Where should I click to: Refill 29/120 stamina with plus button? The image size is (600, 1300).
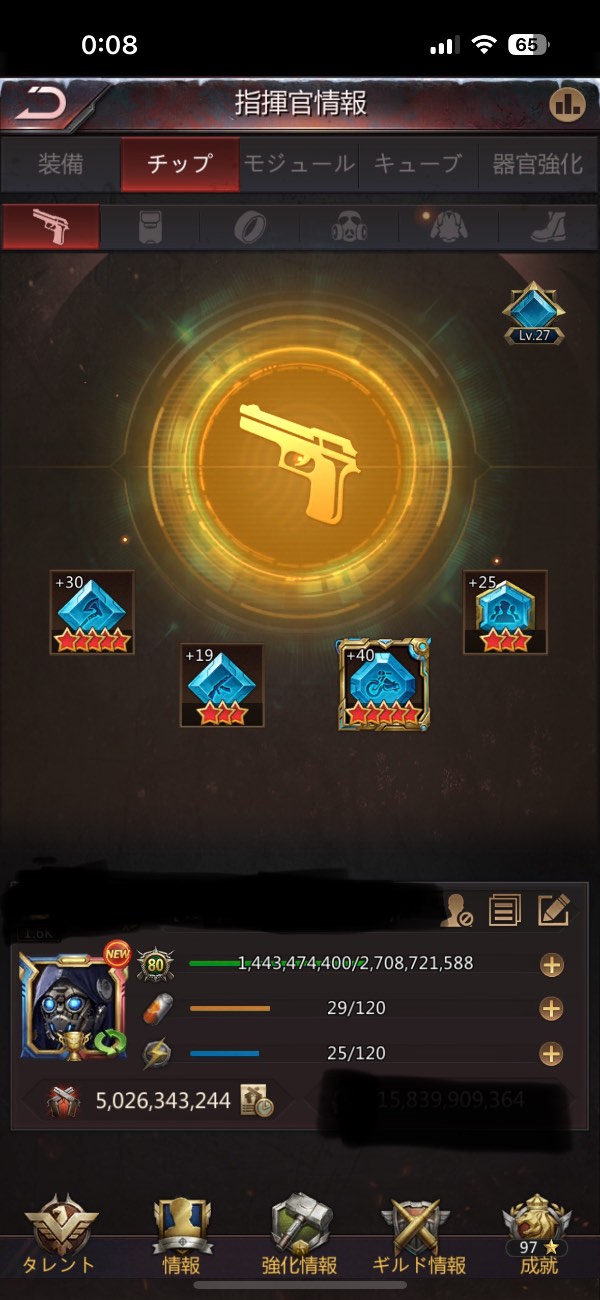(x=551, y=1009)
